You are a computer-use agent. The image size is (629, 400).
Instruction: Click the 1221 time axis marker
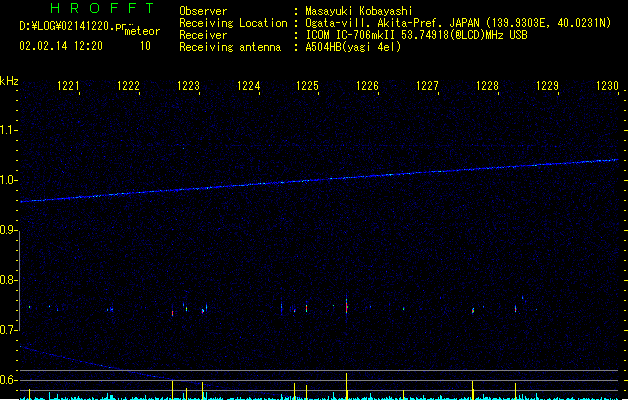(68, 86)
